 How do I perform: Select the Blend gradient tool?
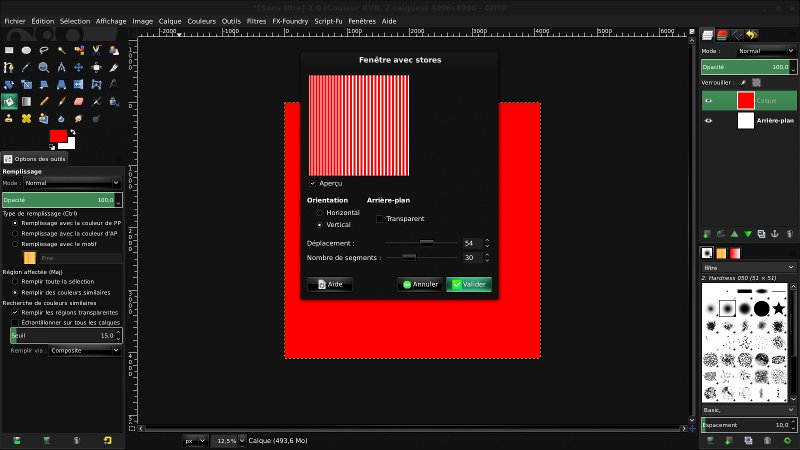(27, 102)
